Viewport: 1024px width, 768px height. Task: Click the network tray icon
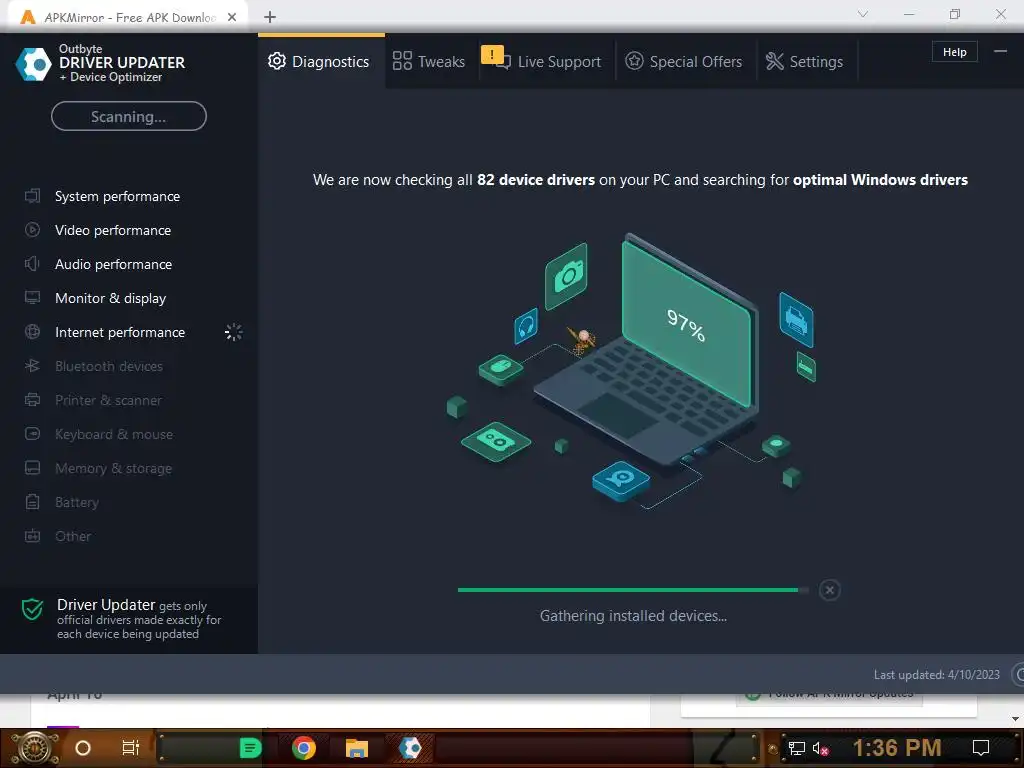796,748
